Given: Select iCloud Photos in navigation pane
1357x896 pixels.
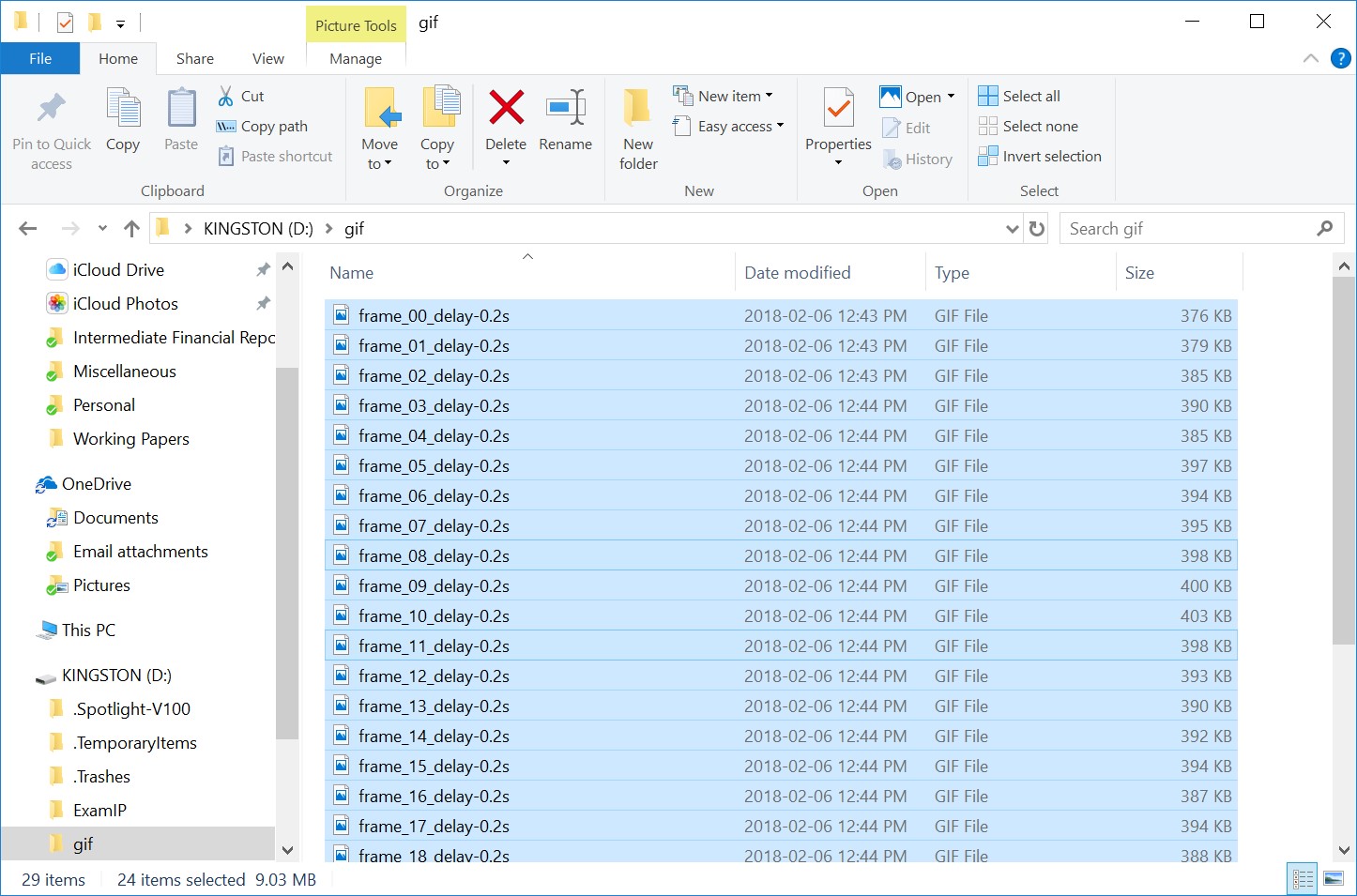Looking at the screenshot, I should pyautogui.click(x=126, y=304).
